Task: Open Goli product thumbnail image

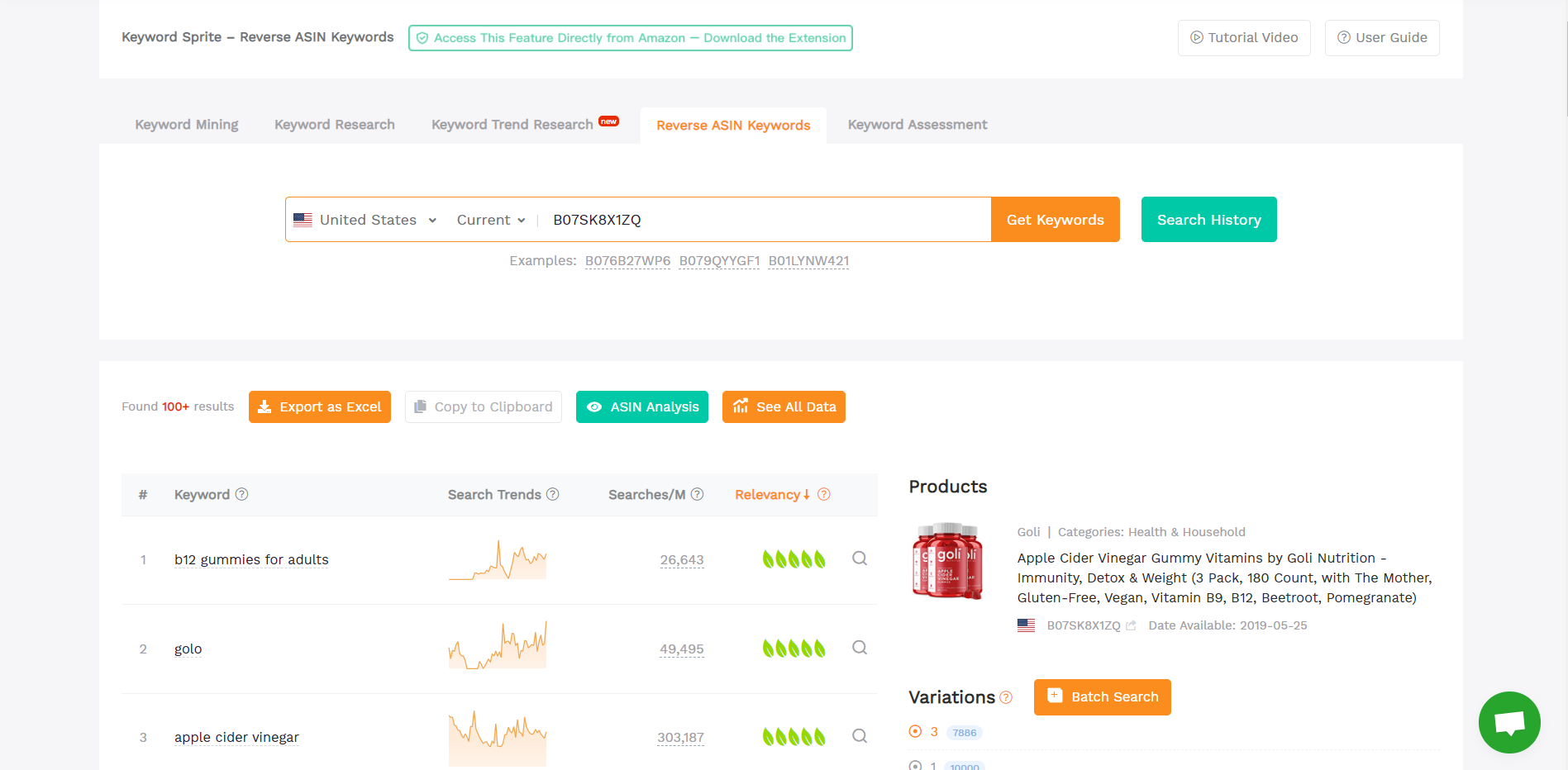Action: point(947,561)
